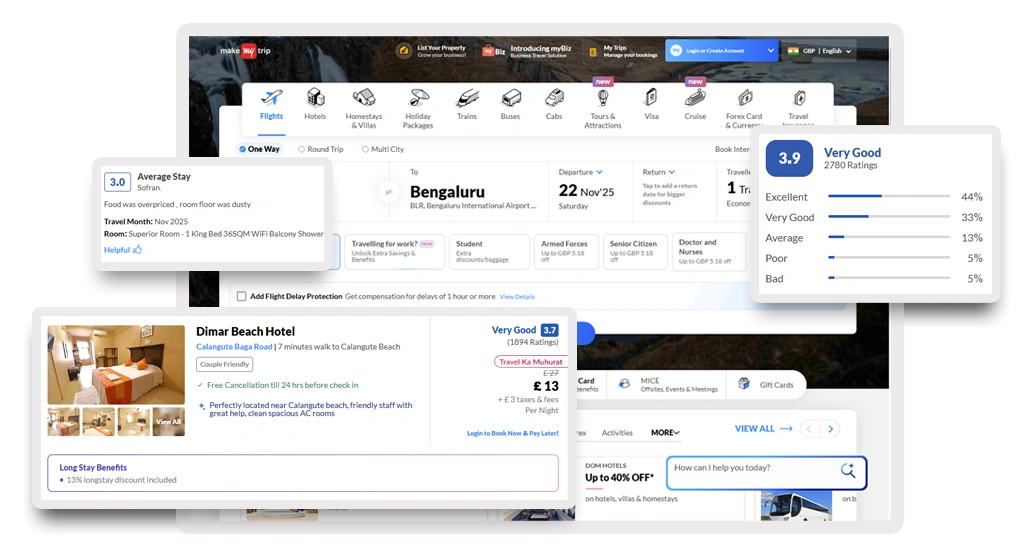Enable Add Flight Delay Protection checkbox

[x=241, y=297]
